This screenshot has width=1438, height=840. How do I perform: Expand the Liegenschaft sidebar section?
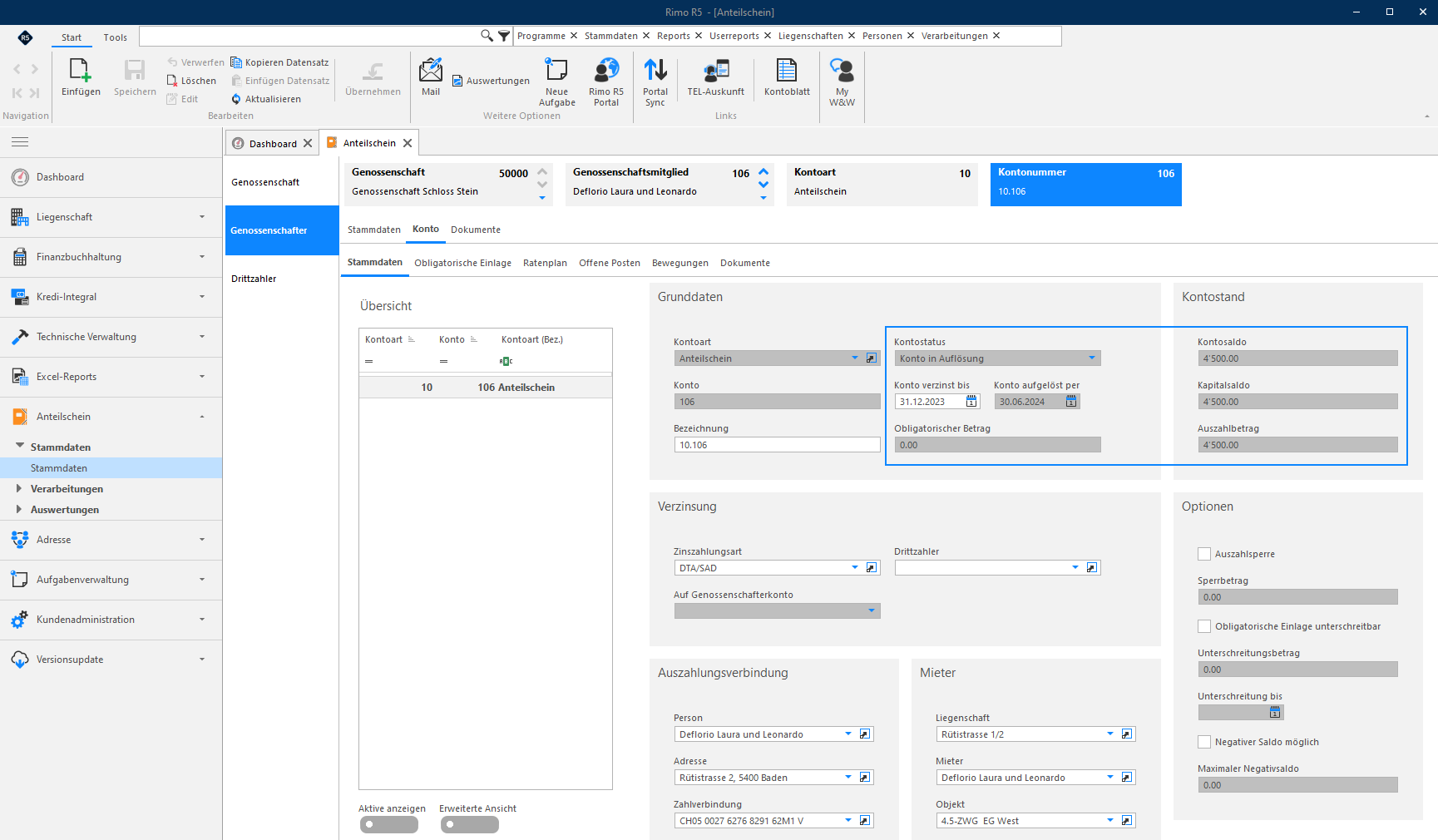click(x=111, y=217)
